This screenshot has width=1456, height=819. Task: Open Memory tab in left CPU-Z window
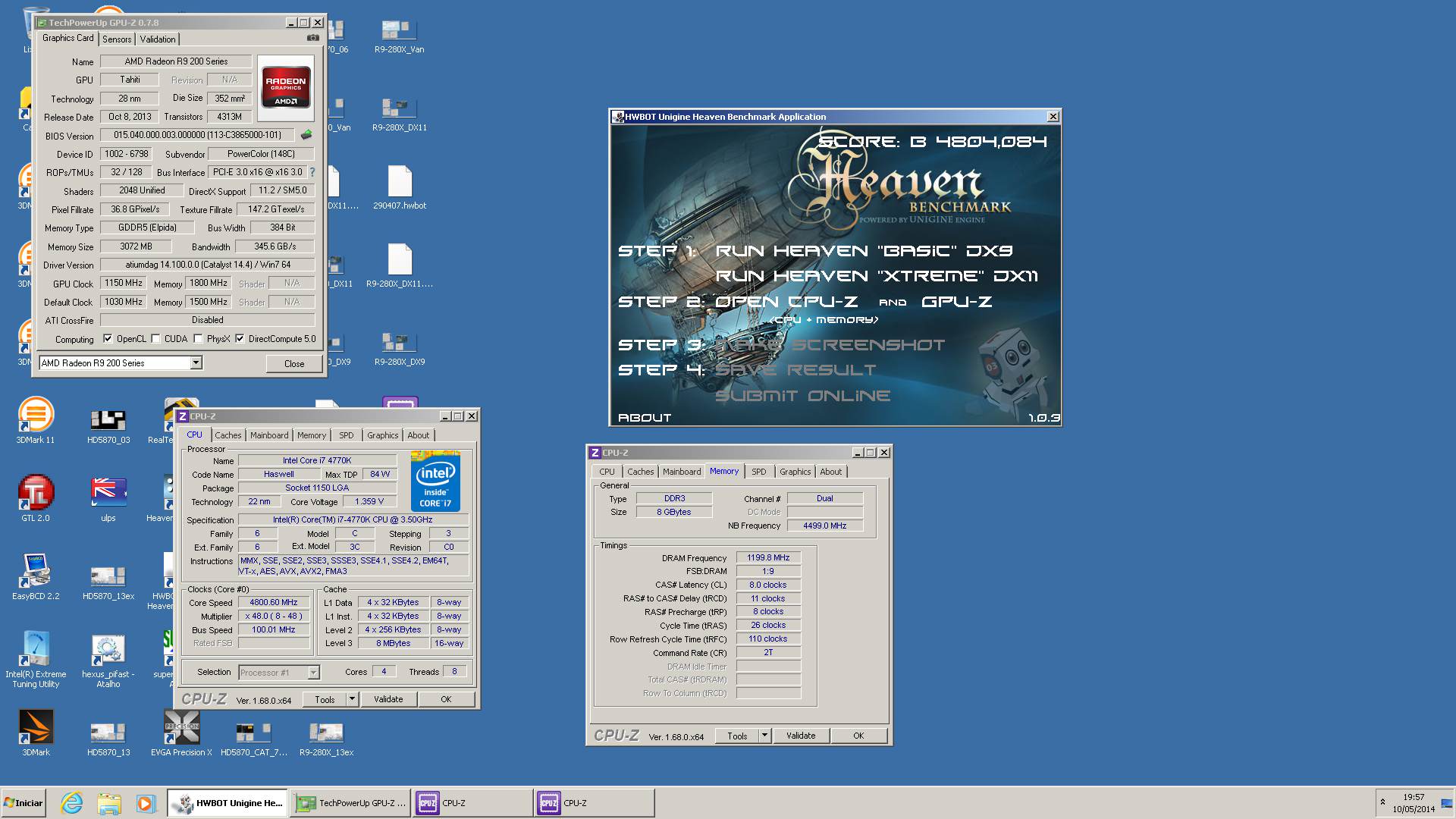[312, 435]
